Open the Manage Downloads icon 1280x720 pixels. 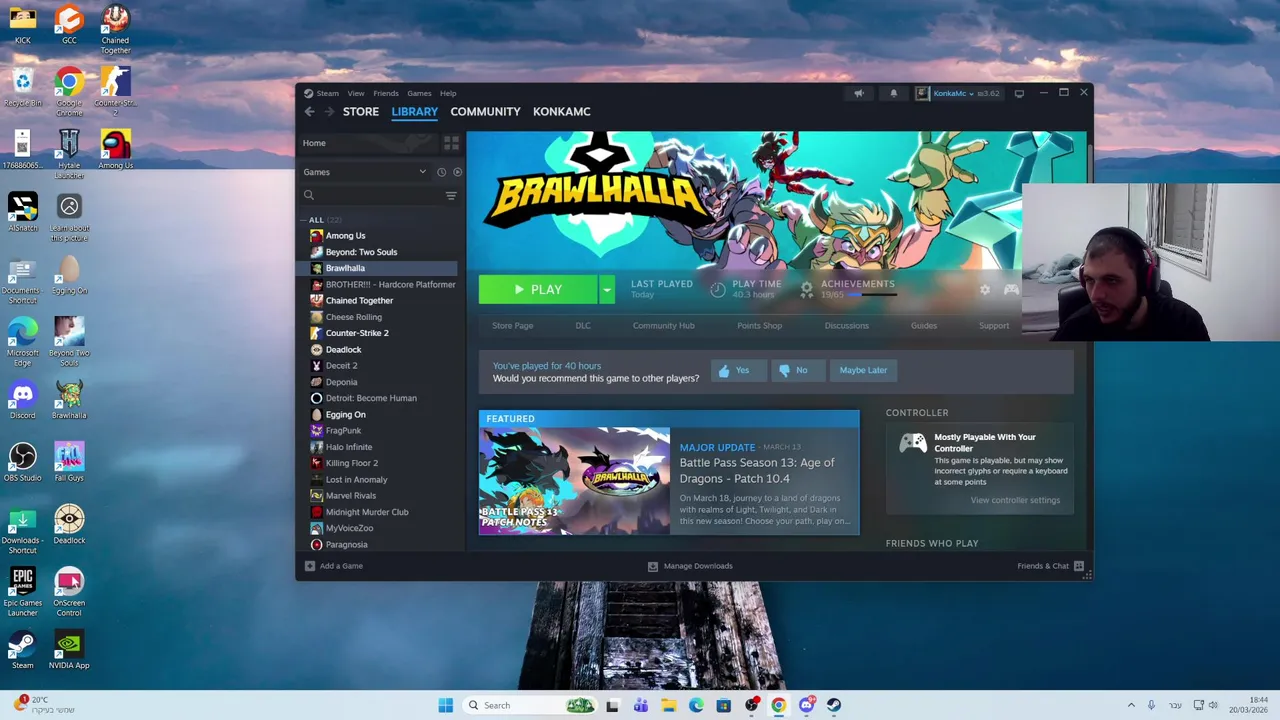click(x=653, y=566)
